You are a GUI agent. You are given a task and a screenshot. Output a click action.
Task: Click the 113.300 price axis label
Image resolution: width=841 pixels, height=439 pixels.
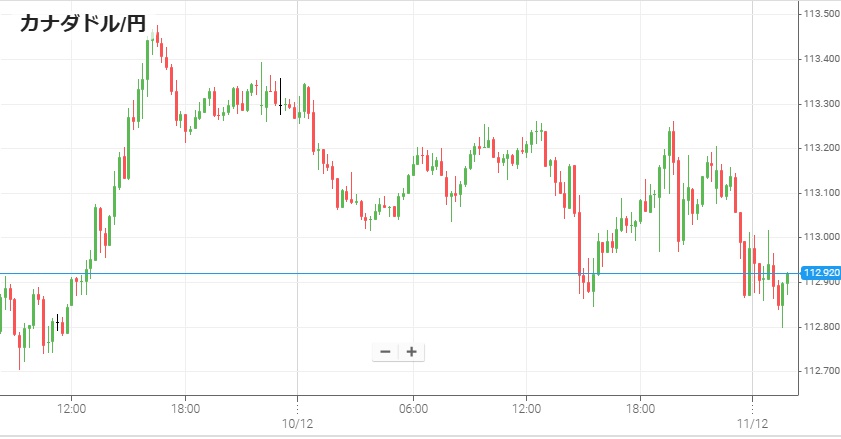(x=820, y=104)
